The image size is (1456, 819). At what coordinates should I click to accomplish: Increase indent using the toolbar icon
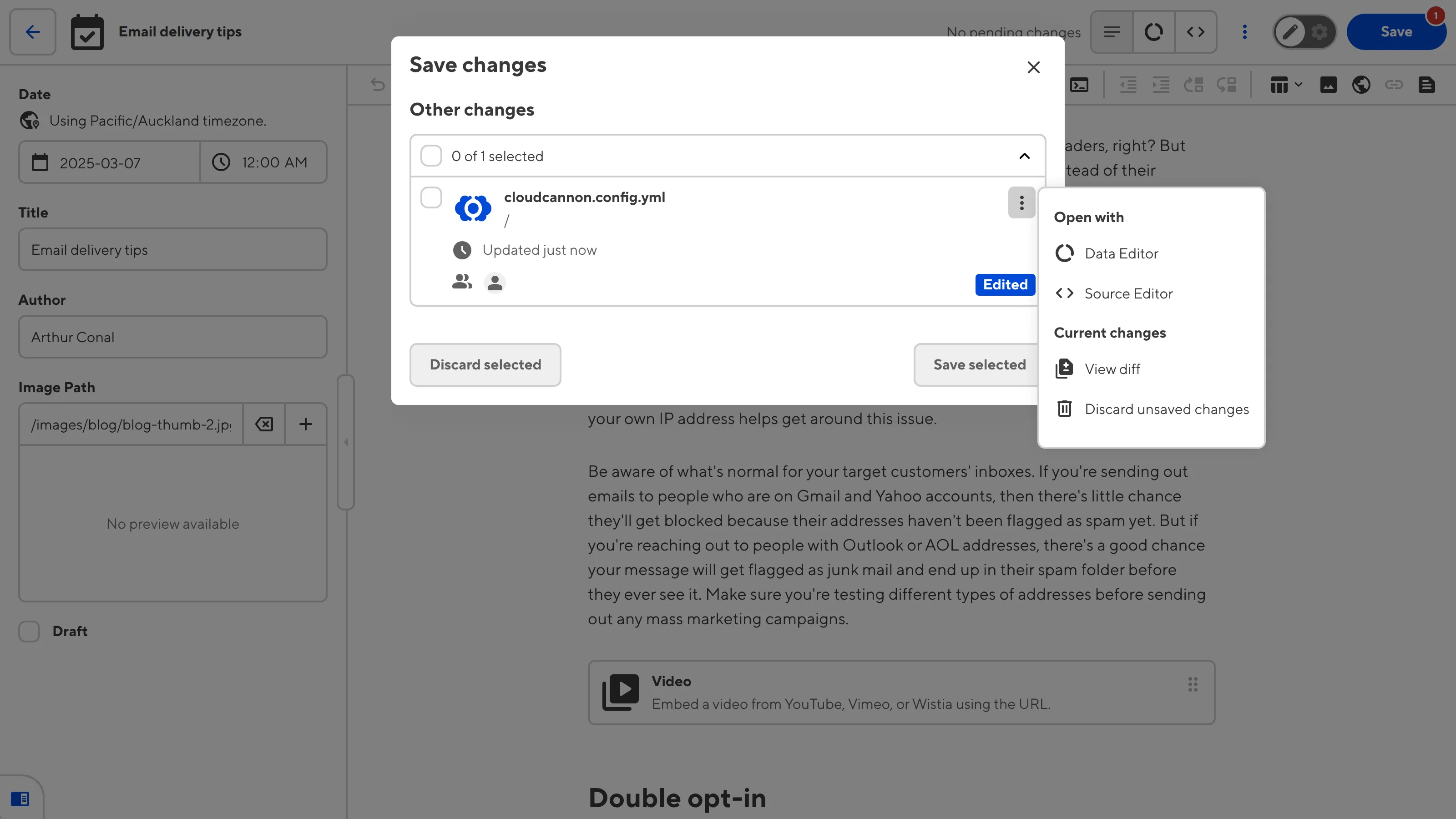pyautogui.click(x=1160, y=85)
